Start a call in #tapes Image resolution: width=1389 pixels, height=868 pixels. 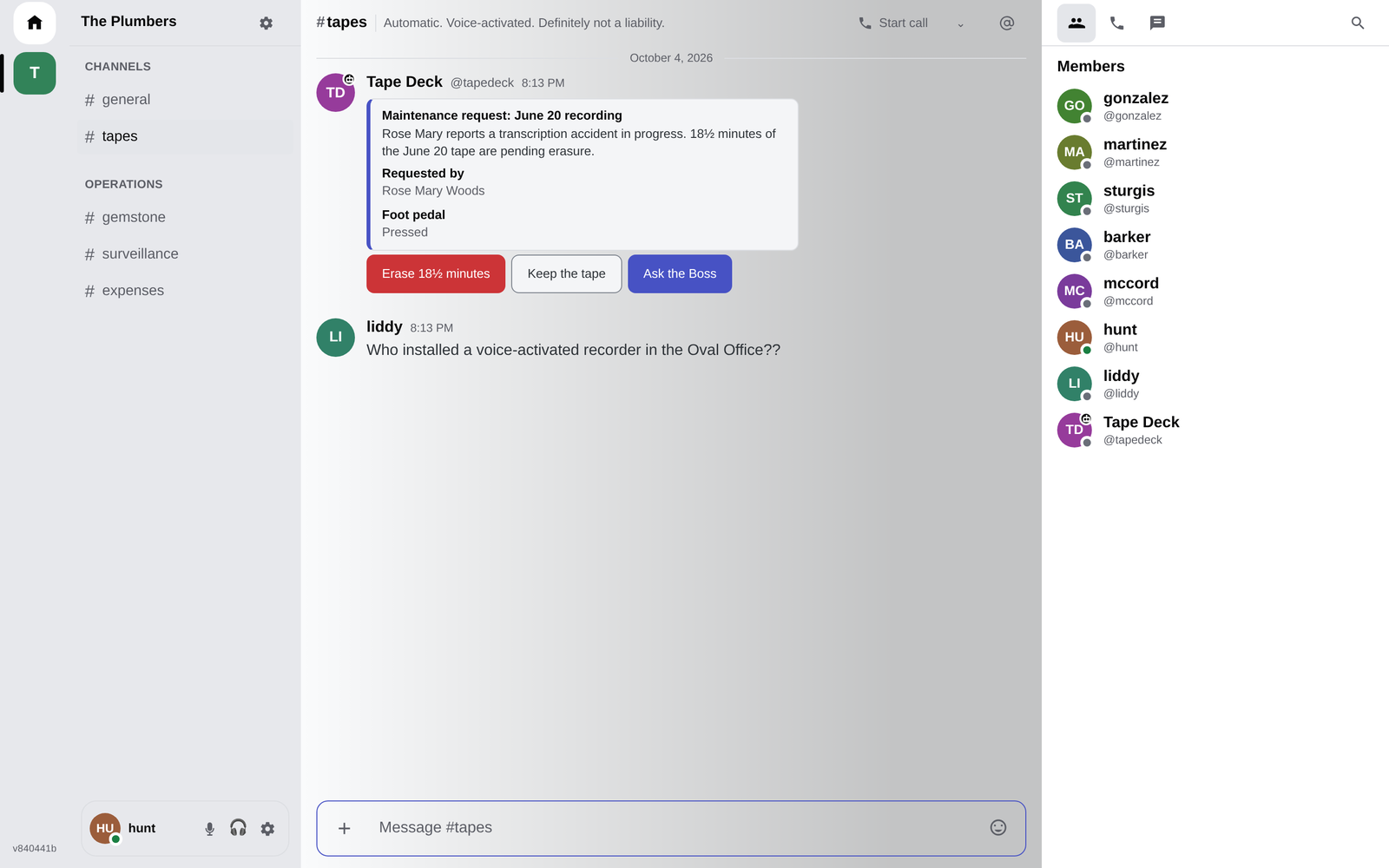click(x=893, y=23)
